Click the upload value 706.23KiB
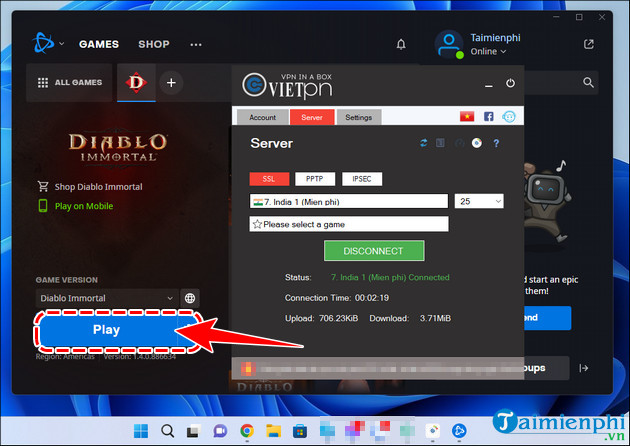 point(338,319)
